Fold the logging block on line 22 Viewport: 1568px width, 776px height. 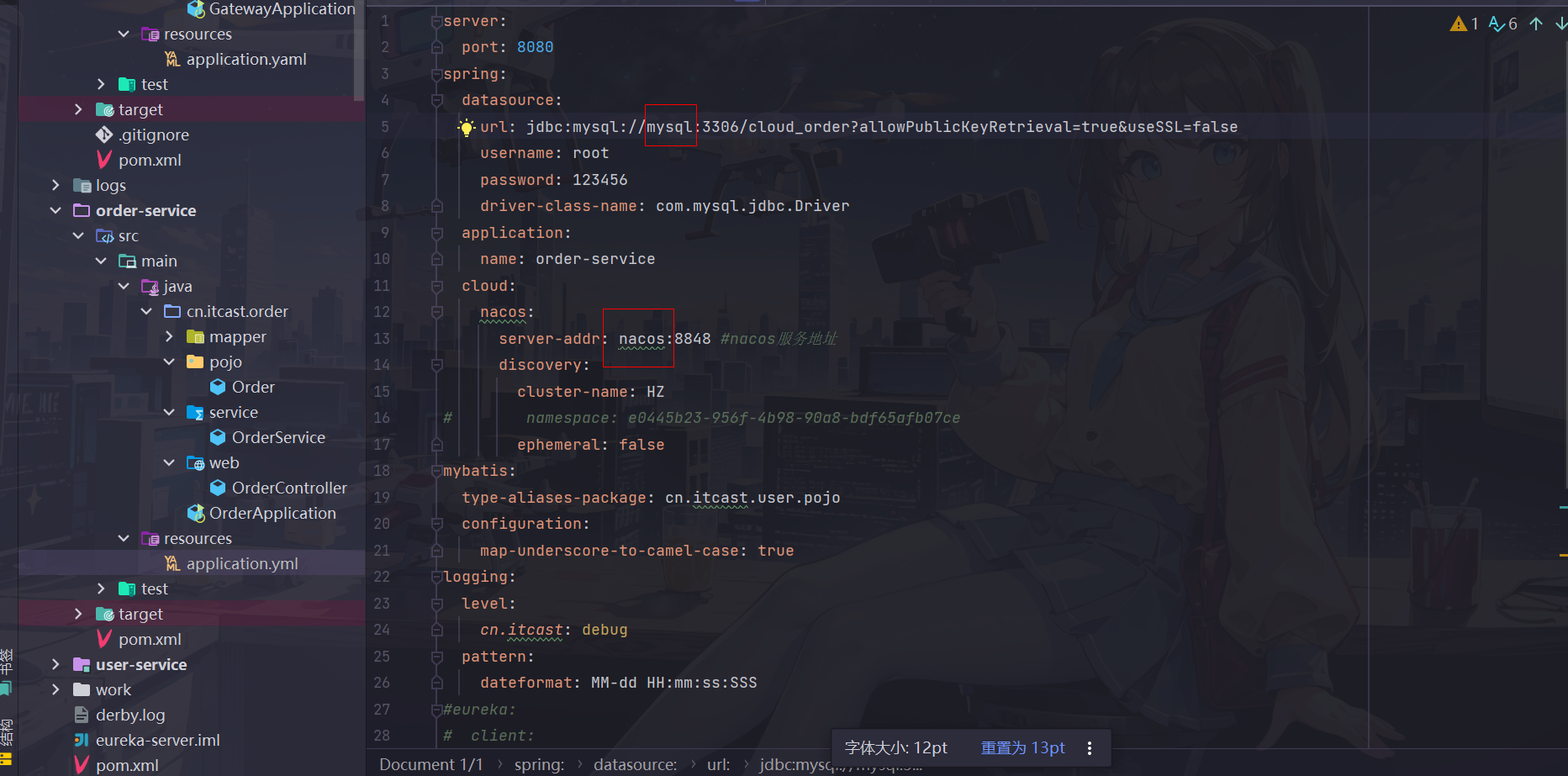[436, 577]
